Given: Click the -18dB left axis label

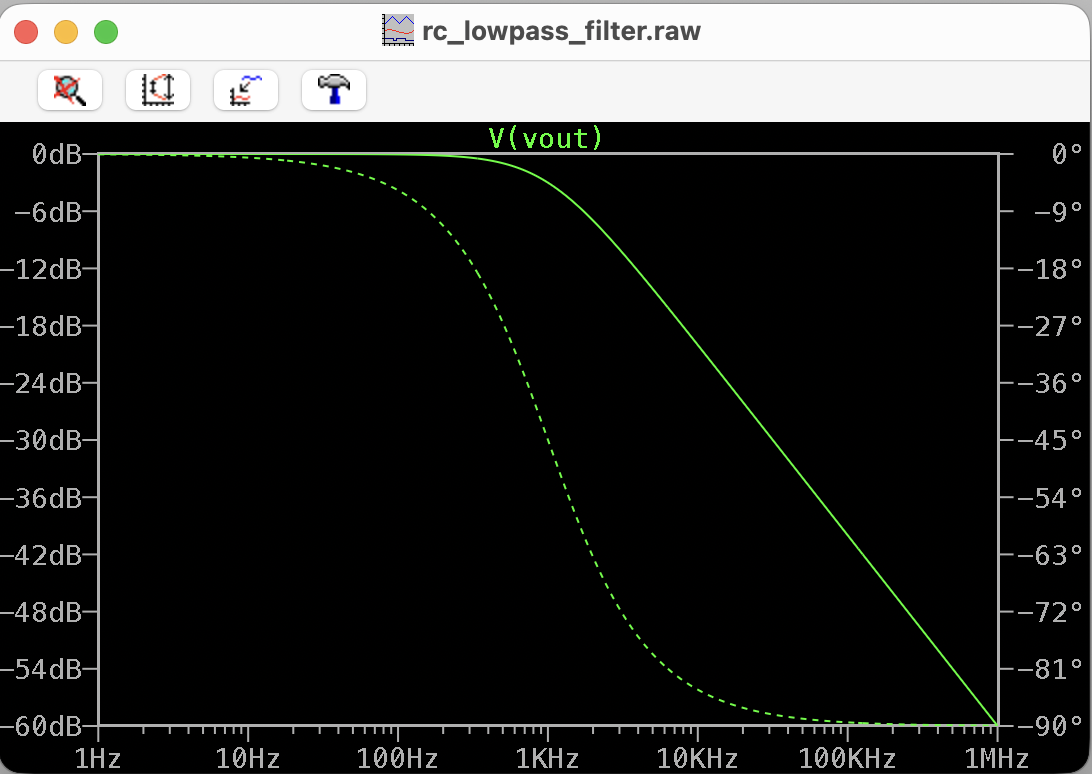Looking at the screenshot, I should pos(41,326).
